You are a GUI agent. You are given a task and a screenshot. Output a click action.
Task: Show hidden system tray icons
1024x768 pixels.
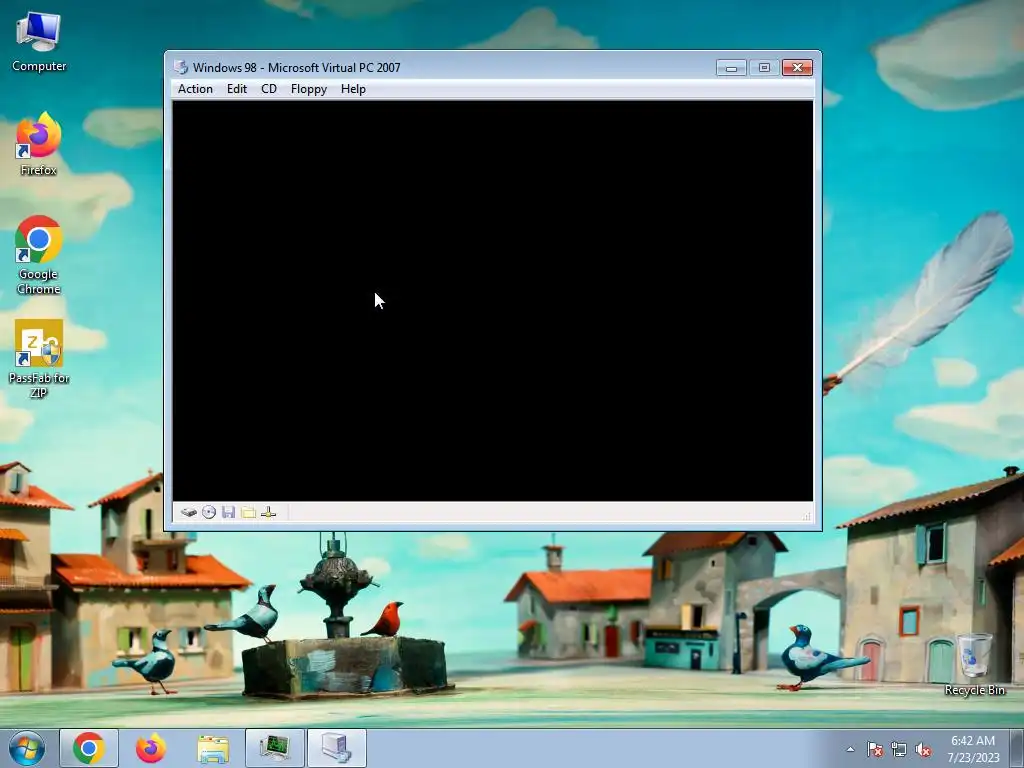[850, 750]
